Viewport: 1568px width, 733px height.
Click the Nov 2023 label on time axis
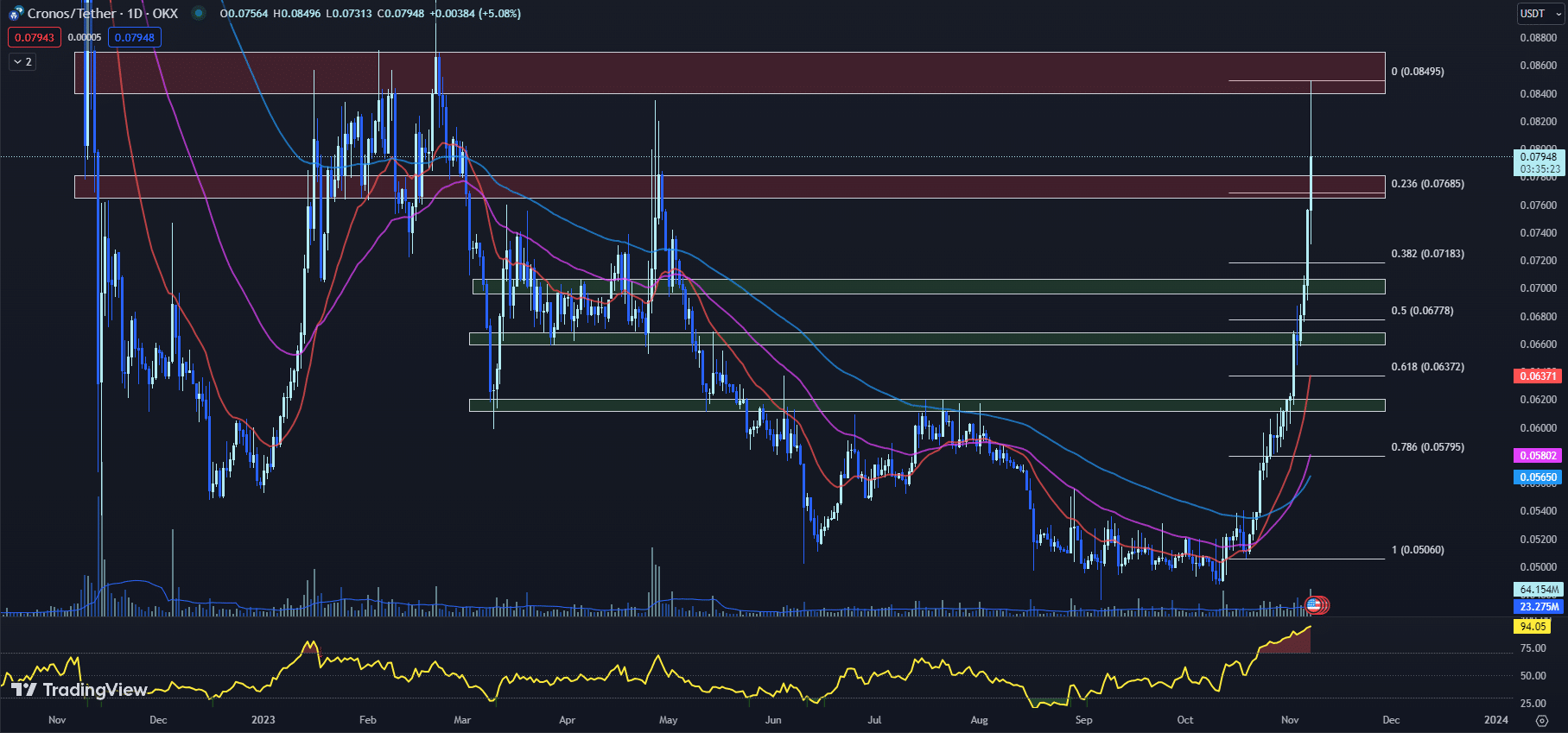(1289, 720)
